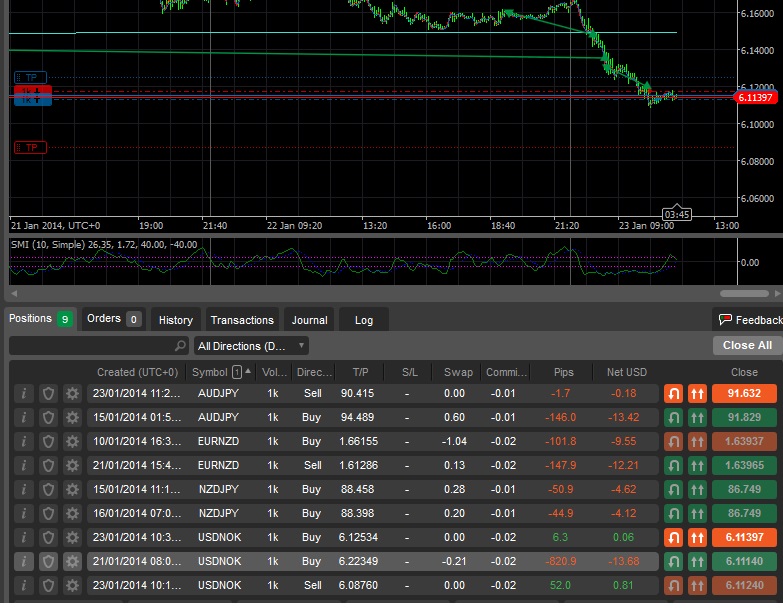Close EURNZD Sell position at 1.63965
Image resolution: width=783 pixels, height=614 pixels.
click(x=744, y=465)
